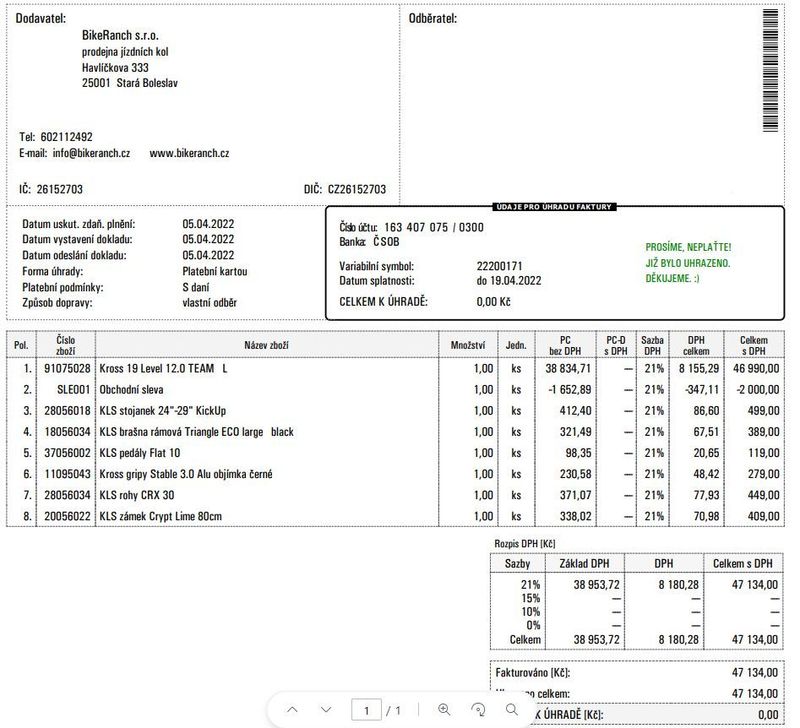
Task: Click the KickUp stand total 499,00
Action: coord(764,411)
